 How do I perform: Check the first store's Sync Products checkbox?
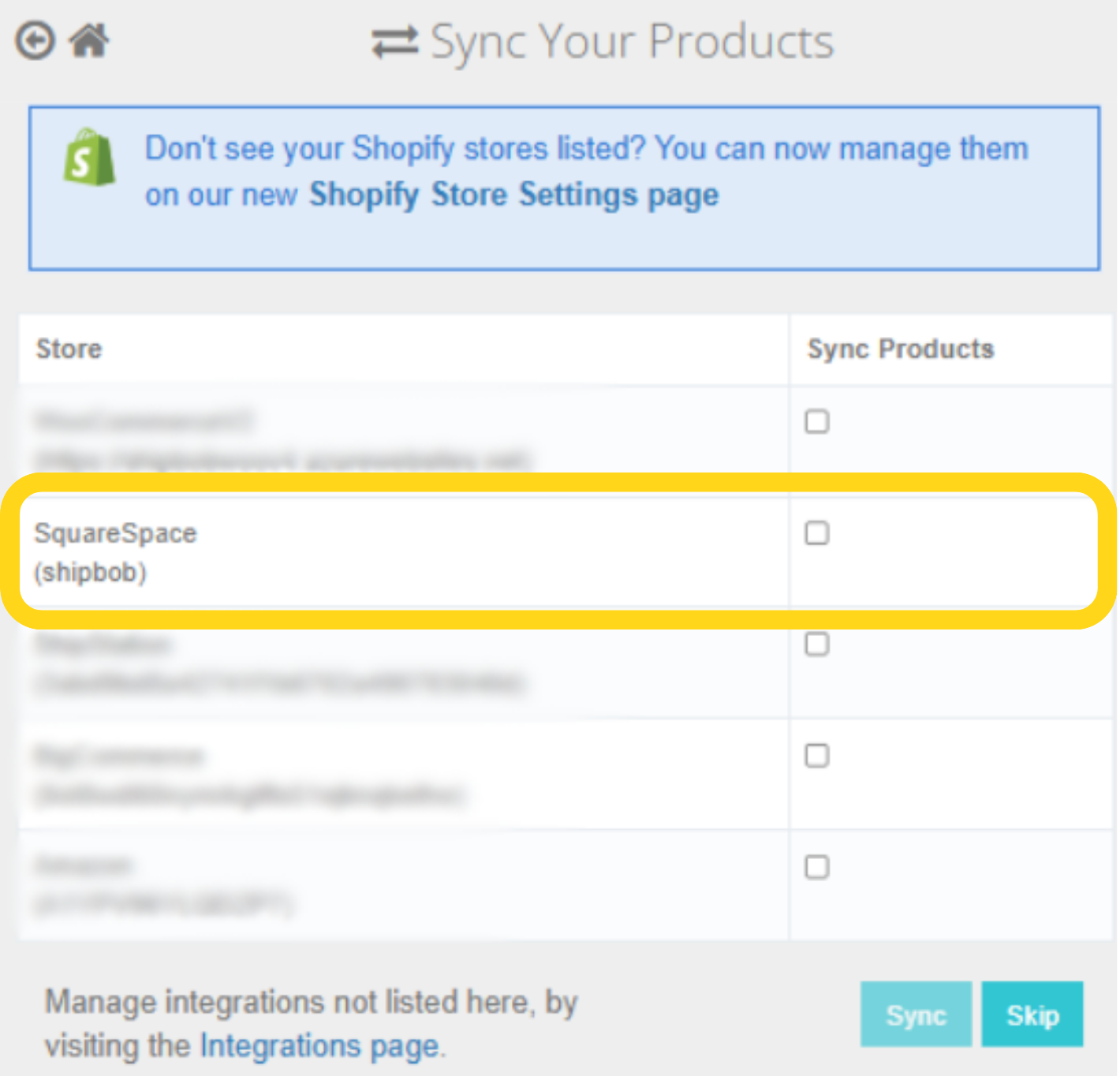coord(816,422)
